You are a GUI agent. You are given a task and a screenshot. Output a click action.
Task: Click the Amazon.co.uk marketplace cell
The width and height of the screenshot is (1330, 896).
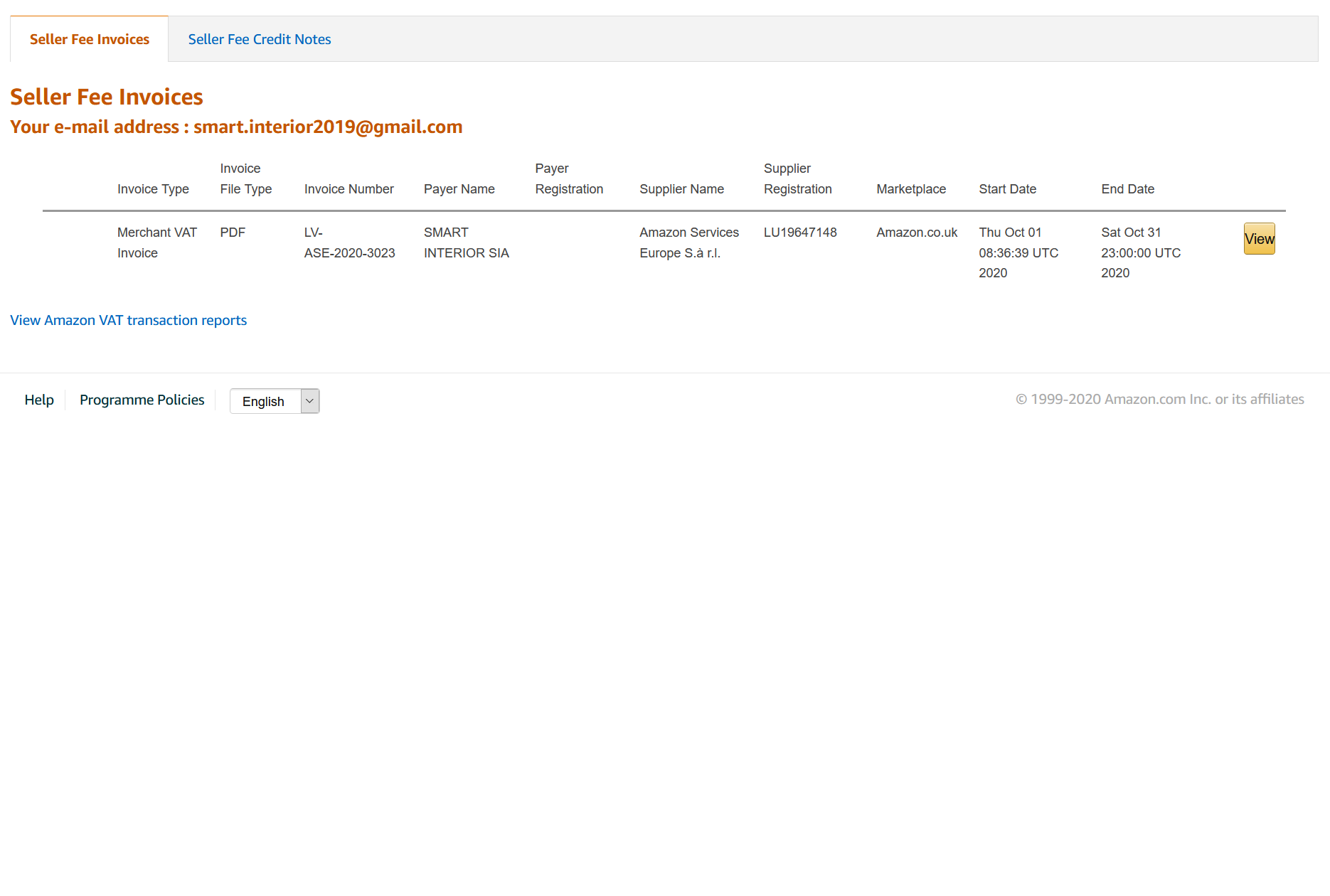tap(916, 232)
